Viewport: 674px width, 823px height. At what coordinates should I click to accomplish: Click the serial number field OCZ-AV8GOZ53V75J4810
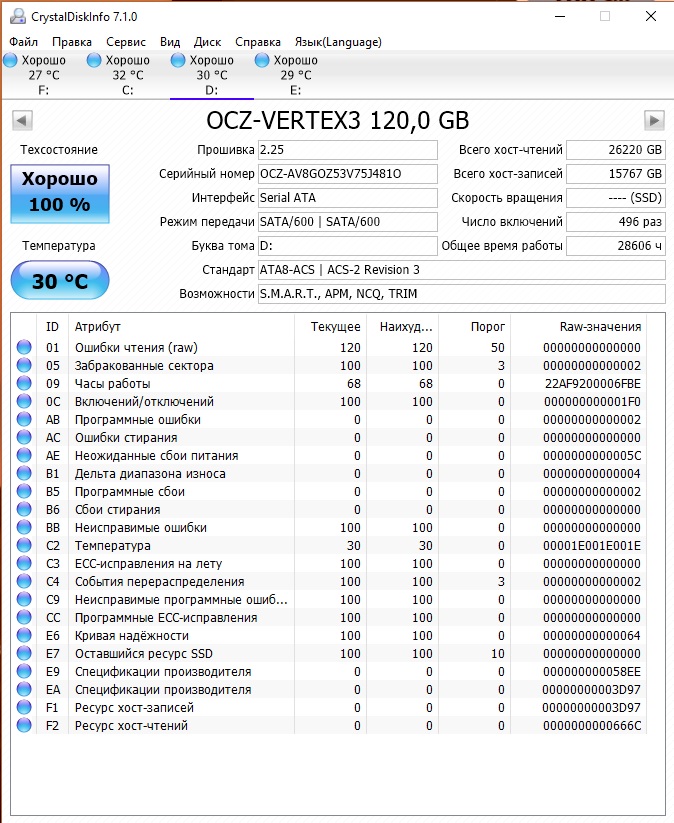tap(347, 174)
